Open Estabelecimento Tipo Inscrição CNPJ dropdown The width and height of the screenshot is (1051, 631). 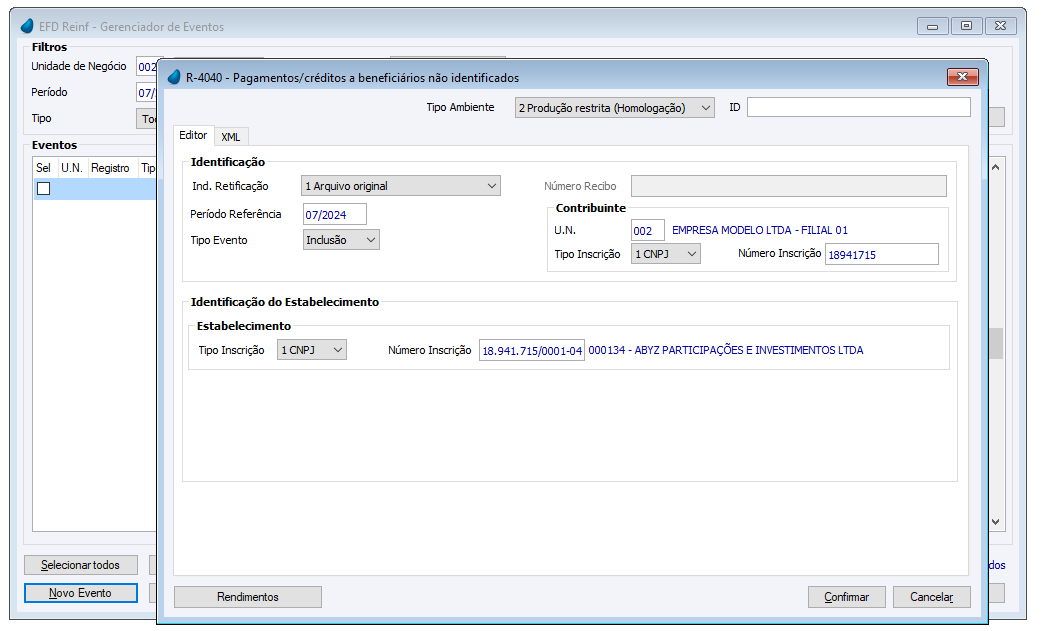click(x=312, y=350)
